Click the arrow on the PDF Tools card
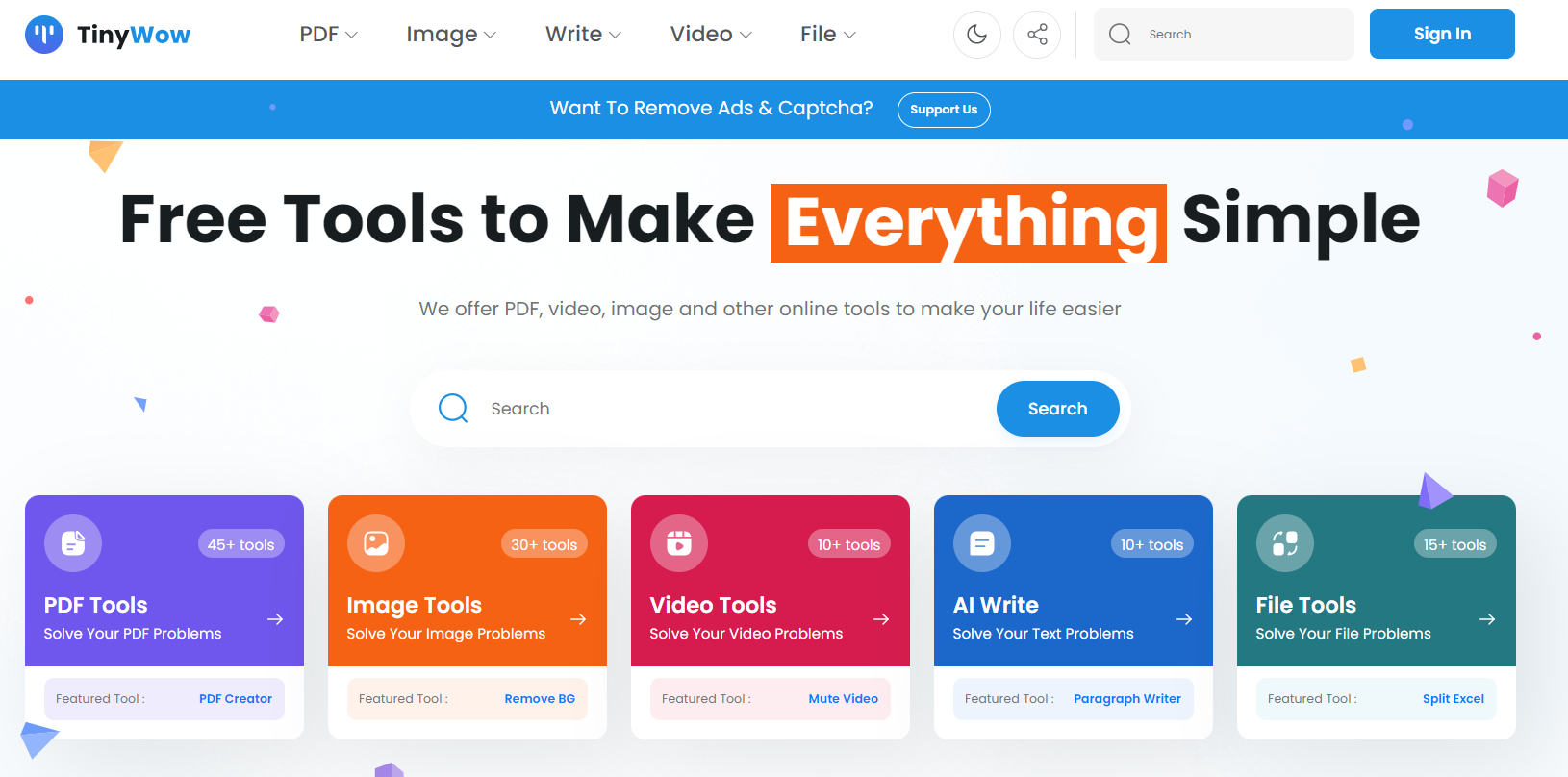Screen dimensions: 1568x777 pyautogui.click(x=275, y=619)
